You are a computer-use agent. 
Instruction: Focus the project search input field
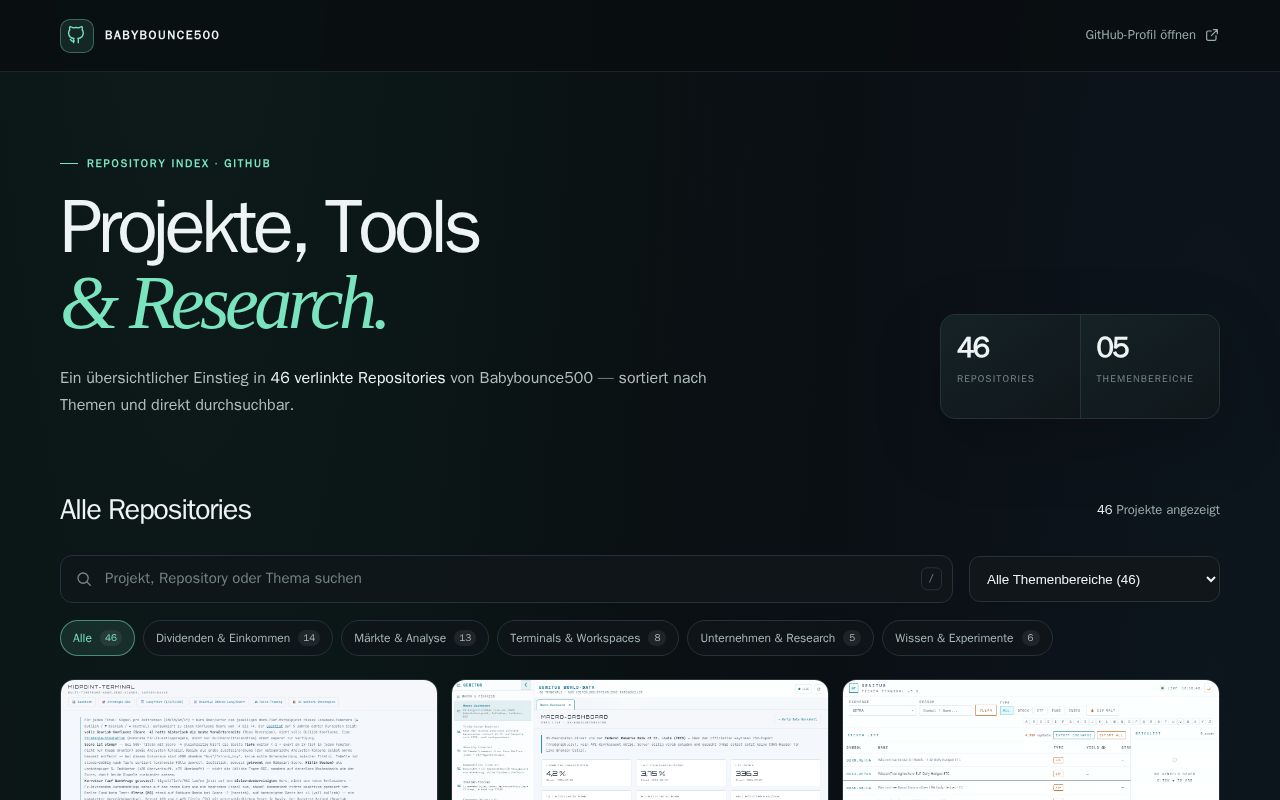point(506,579)
